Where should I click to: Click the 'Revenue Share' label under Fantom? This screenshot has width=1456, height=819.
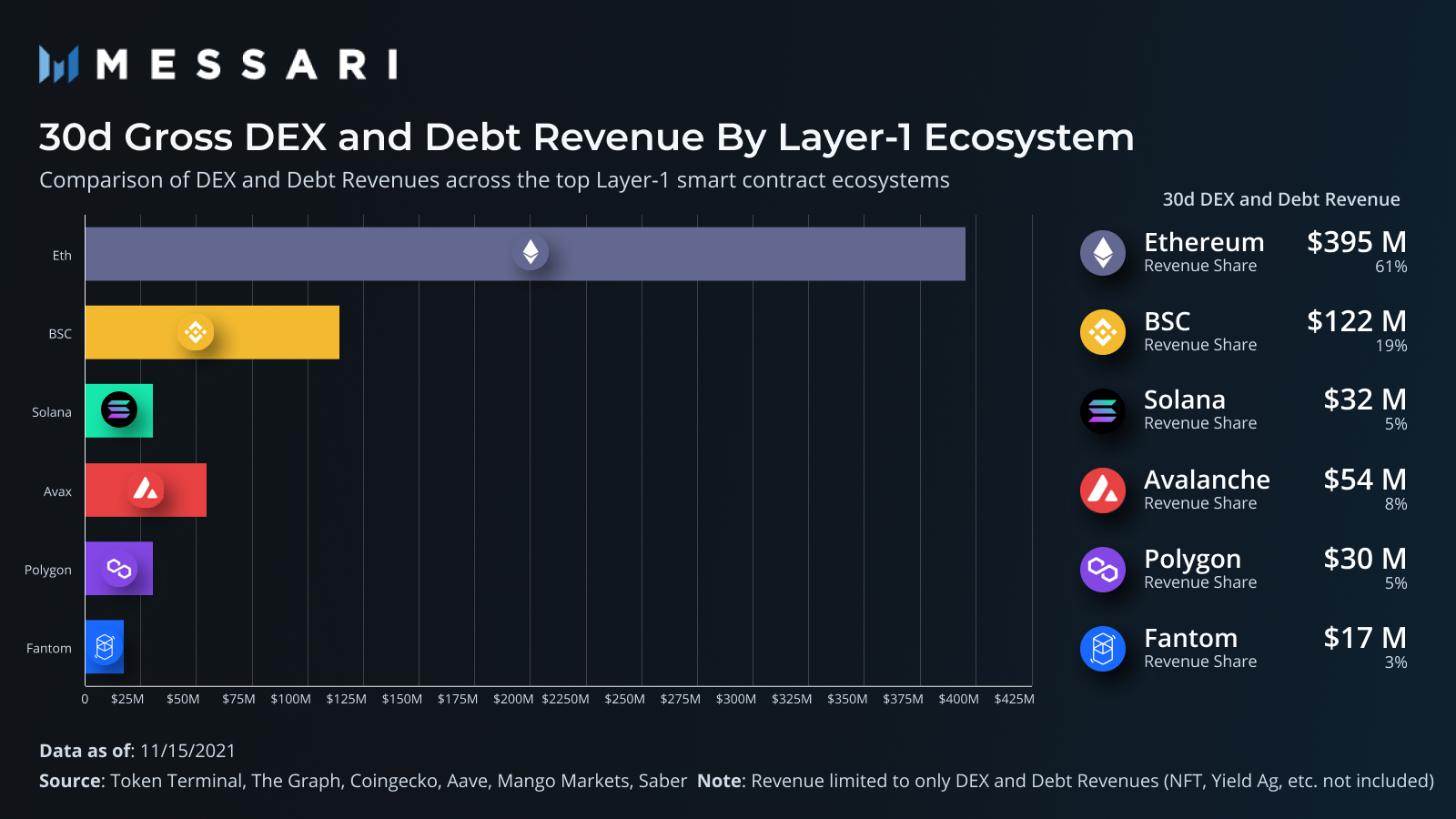coord(1200,662)
